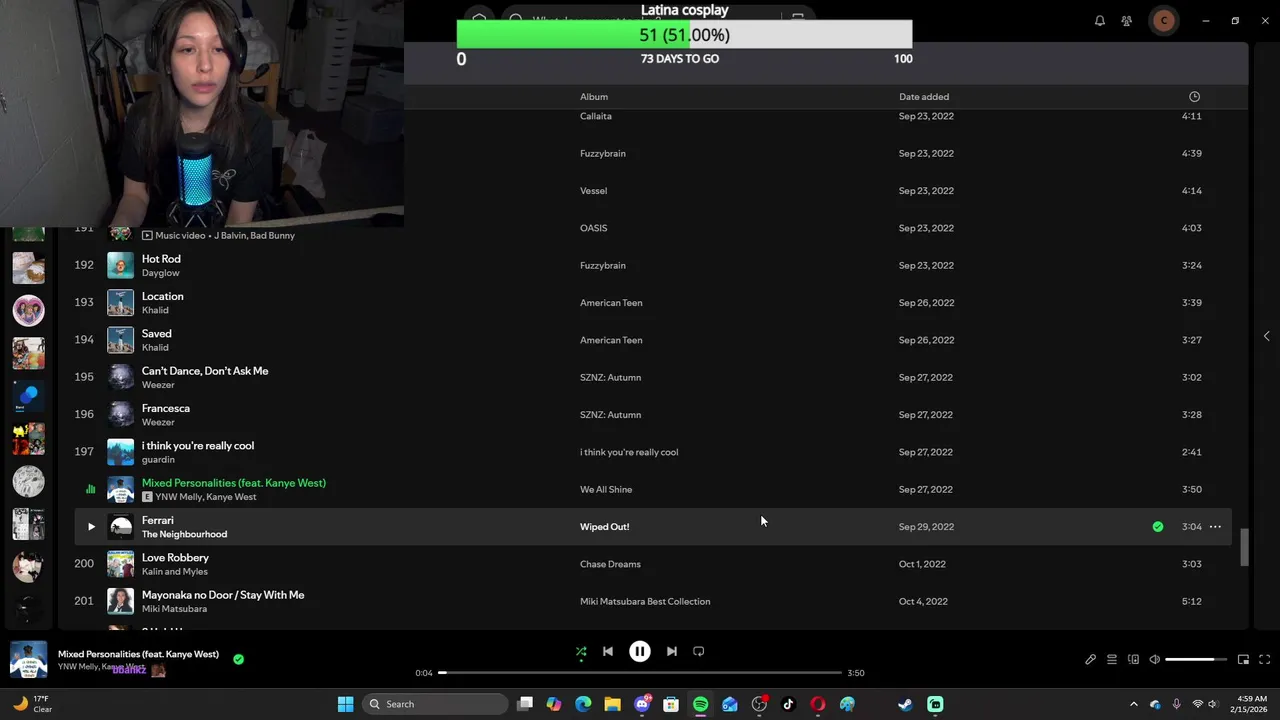Open Copilot from the taskbar
Screen dimensions: 1280x720
pyautogui.click(x=554, y=704)
